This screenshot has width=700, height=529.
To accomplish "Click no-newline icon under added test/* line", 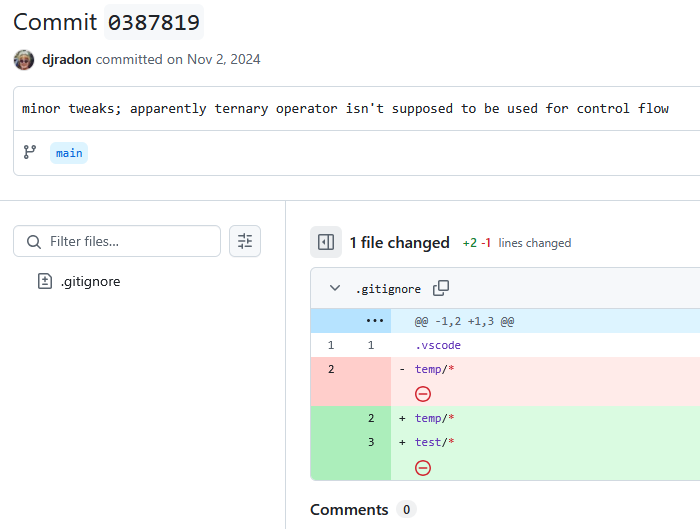I will 423,467.
